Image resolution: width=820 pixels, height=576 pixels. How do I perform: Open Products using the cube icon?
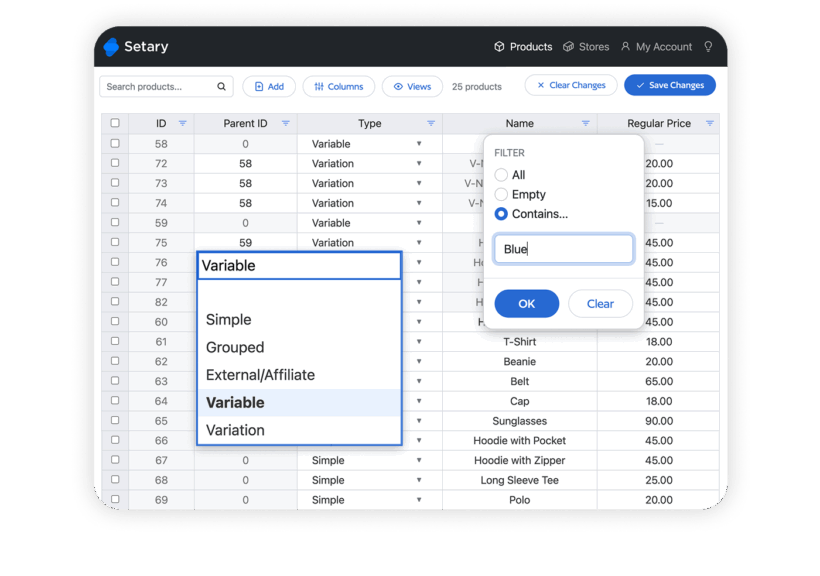[x=497, y=46]
